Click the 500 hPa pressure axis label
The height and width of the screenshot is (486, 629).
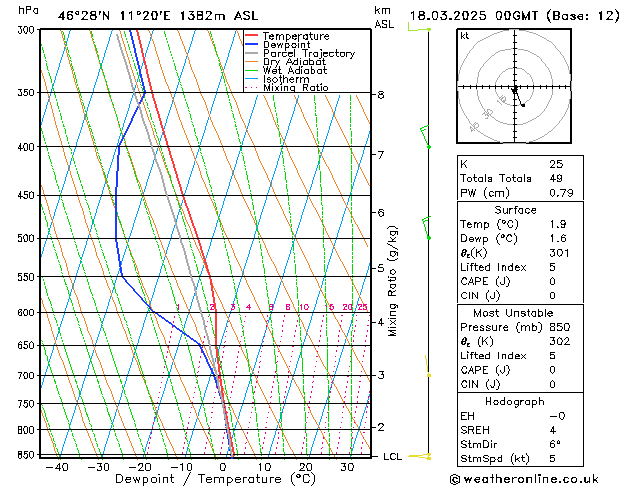[28, 239]
